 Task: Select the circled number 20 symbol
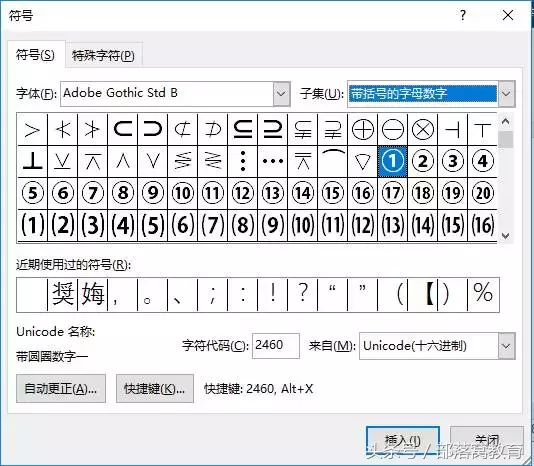click(483, 193)
